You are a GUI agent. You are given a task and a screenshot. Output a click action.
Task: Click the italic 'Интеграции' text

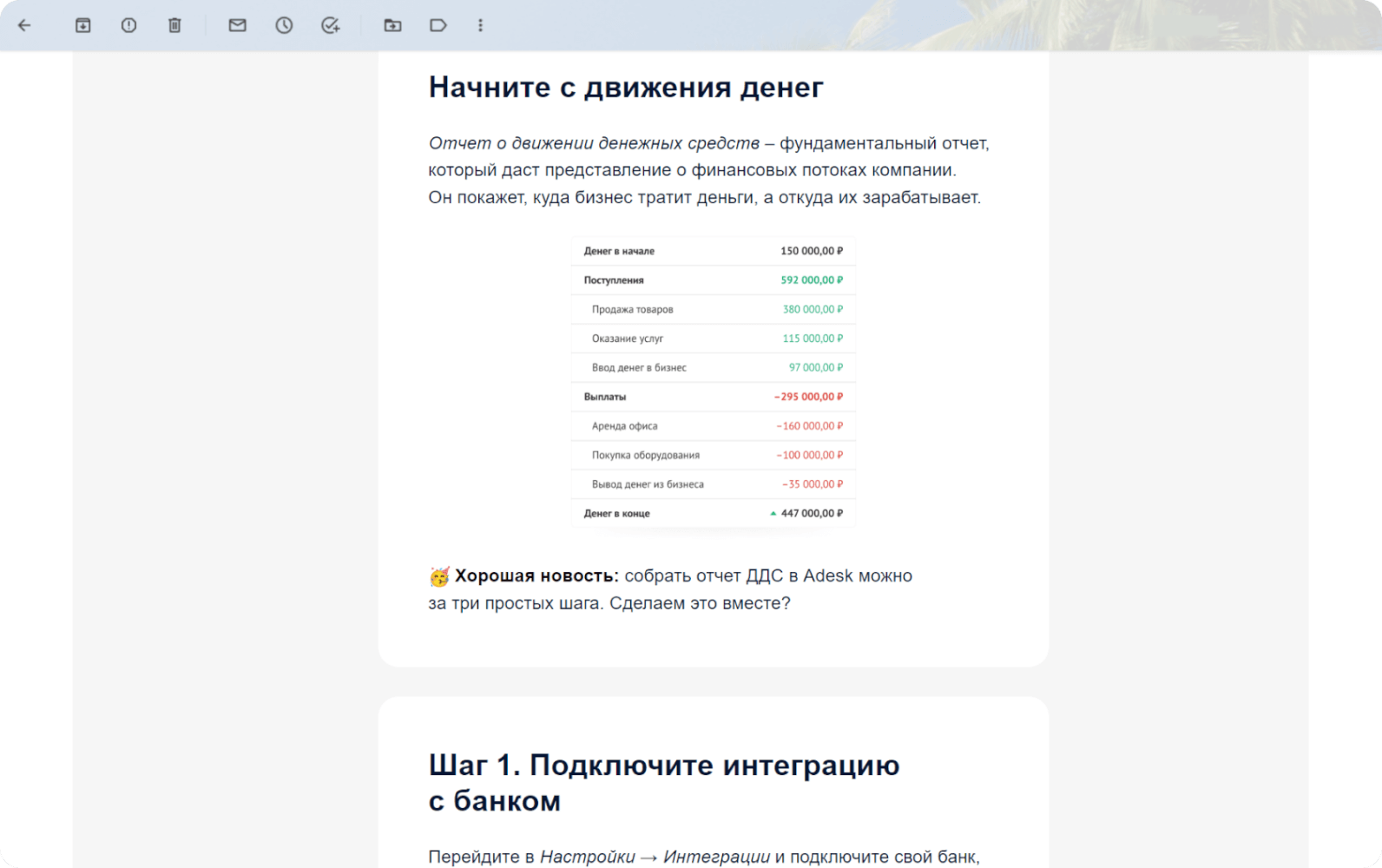coord(716,857)
